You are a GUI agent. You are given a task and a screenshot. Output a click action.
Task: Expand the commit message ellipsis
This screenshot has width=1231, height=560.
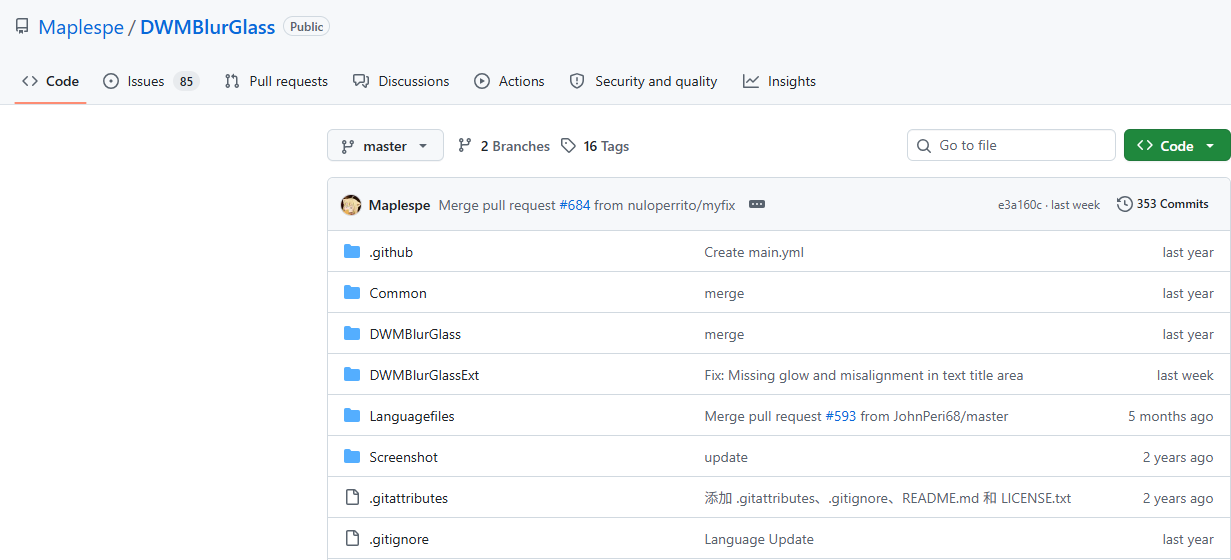click(x=757, y=204)
